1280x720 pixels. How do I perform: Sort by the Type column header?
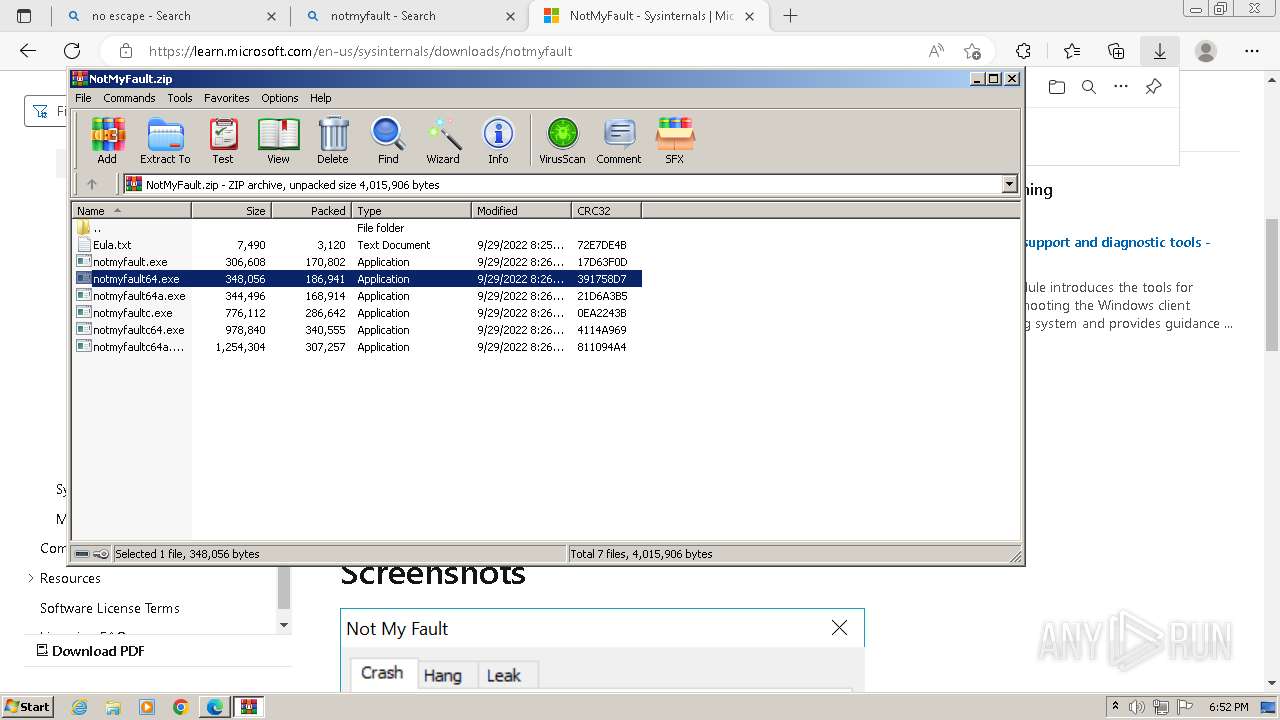click(x=411, y=210)
